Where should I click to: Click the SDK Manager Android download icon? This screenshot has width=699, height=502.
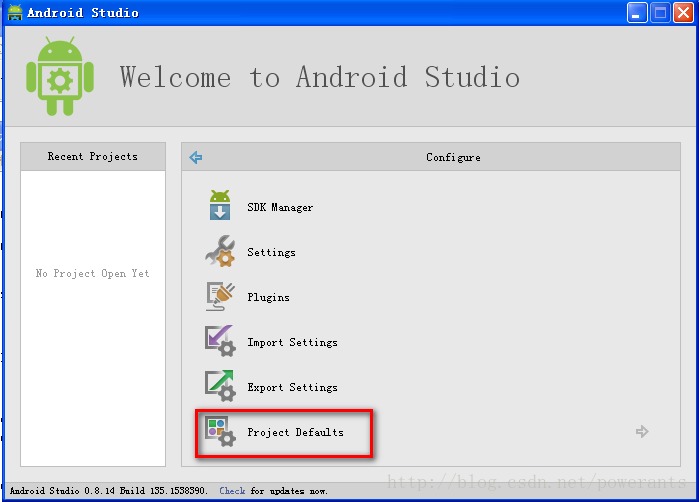[x=220, y=205]
